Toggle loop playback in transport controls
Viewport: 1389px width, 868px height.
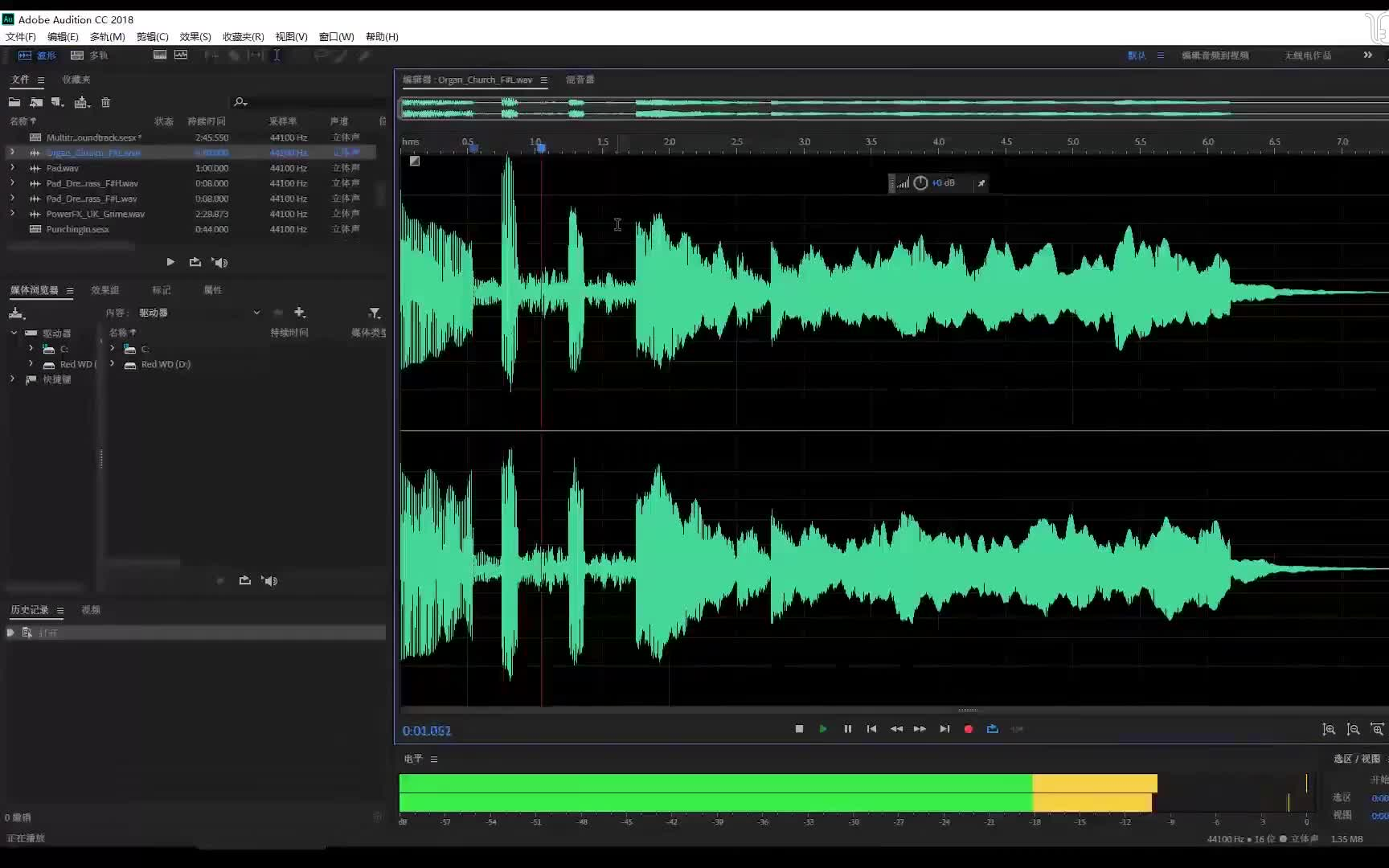pyautogui.click(x=992, y=729)
